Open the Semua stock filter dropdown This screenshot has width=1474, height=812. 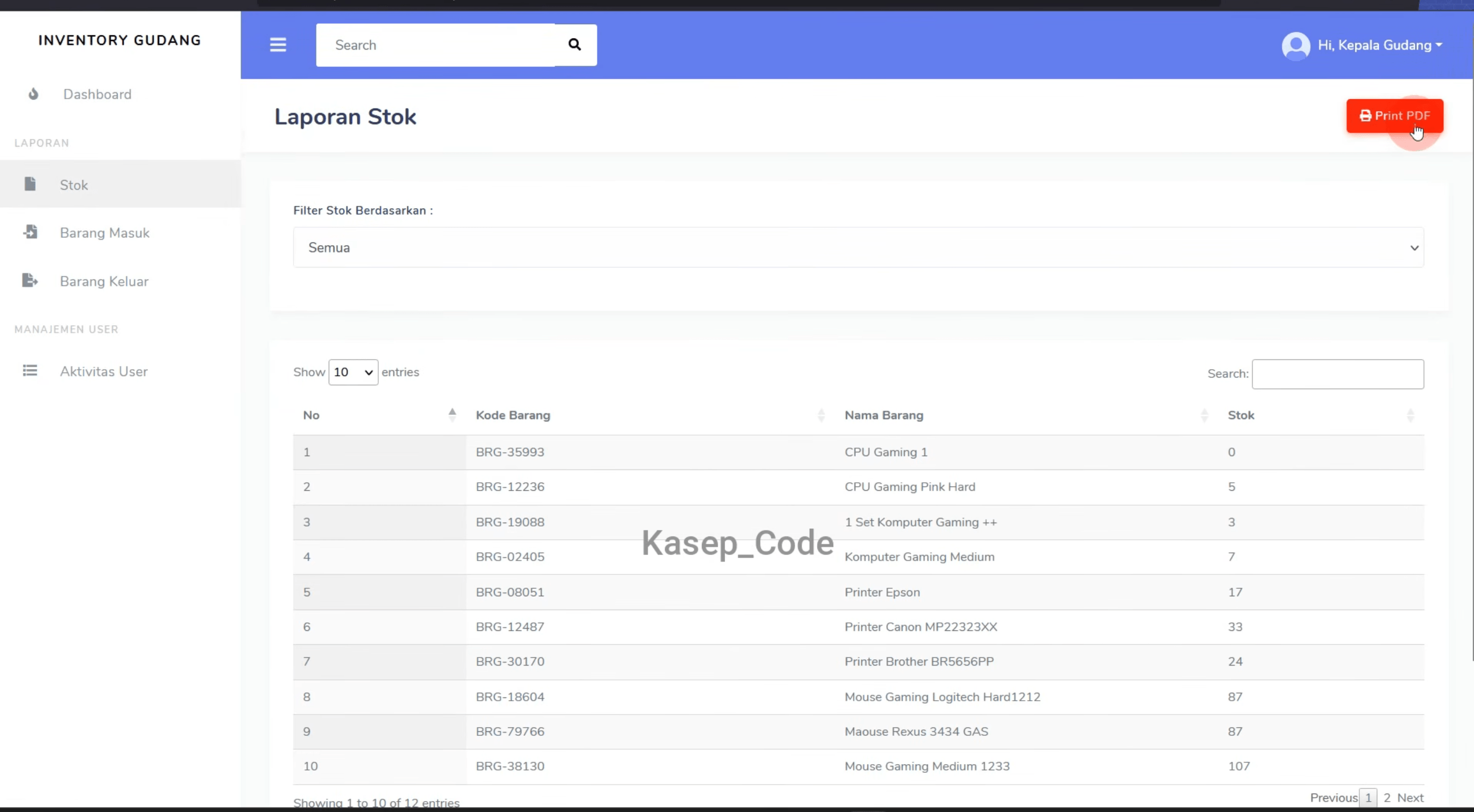tap(858, 247)
